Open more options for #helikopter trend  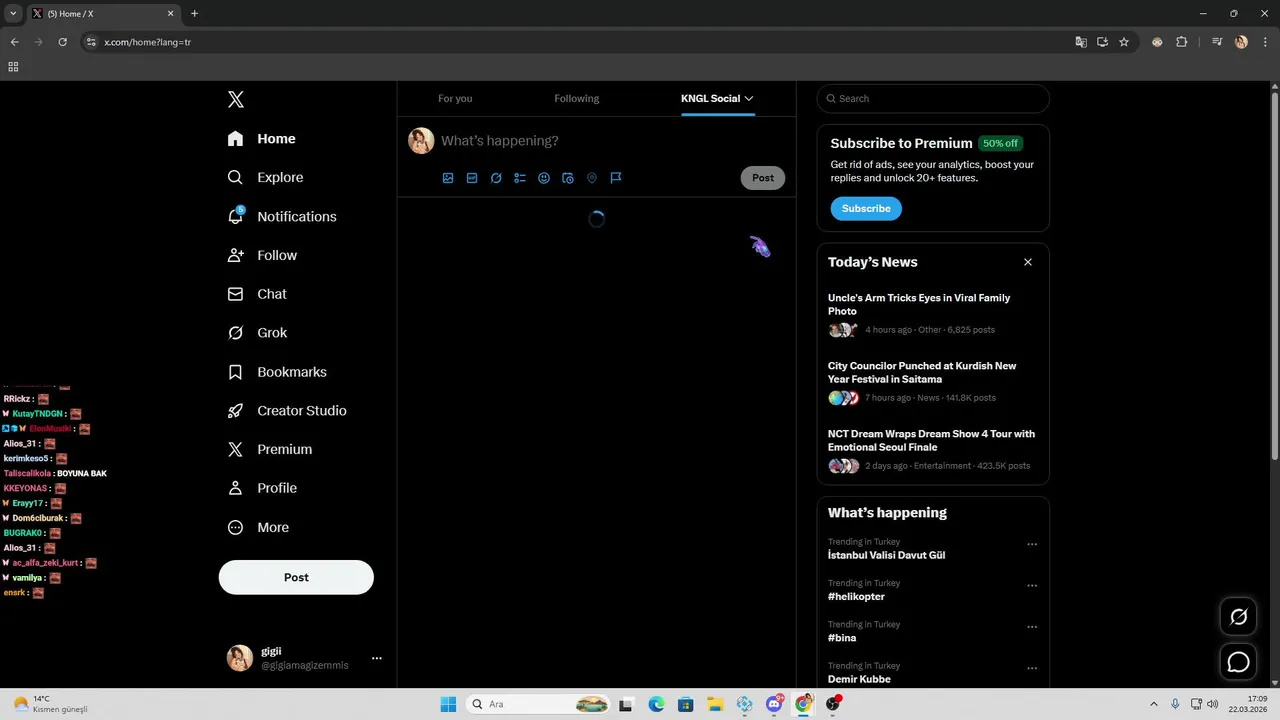(x=1032, y=586)
